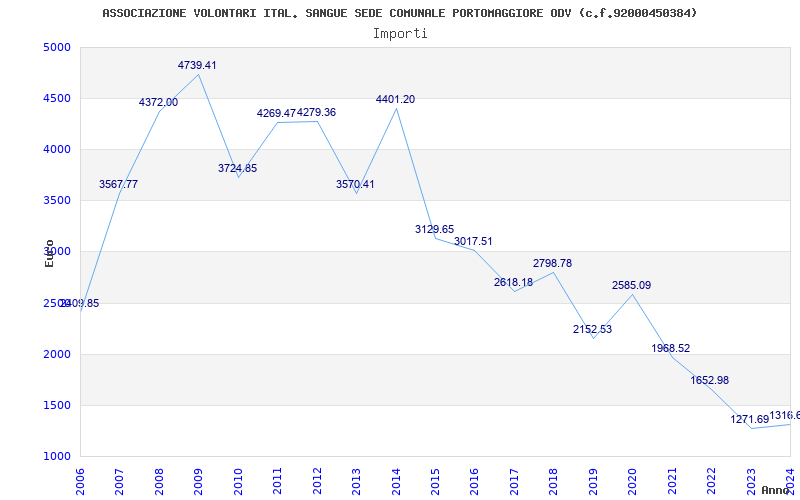
Task: Click the 2022 year axis label
Action: pos(712,481)
